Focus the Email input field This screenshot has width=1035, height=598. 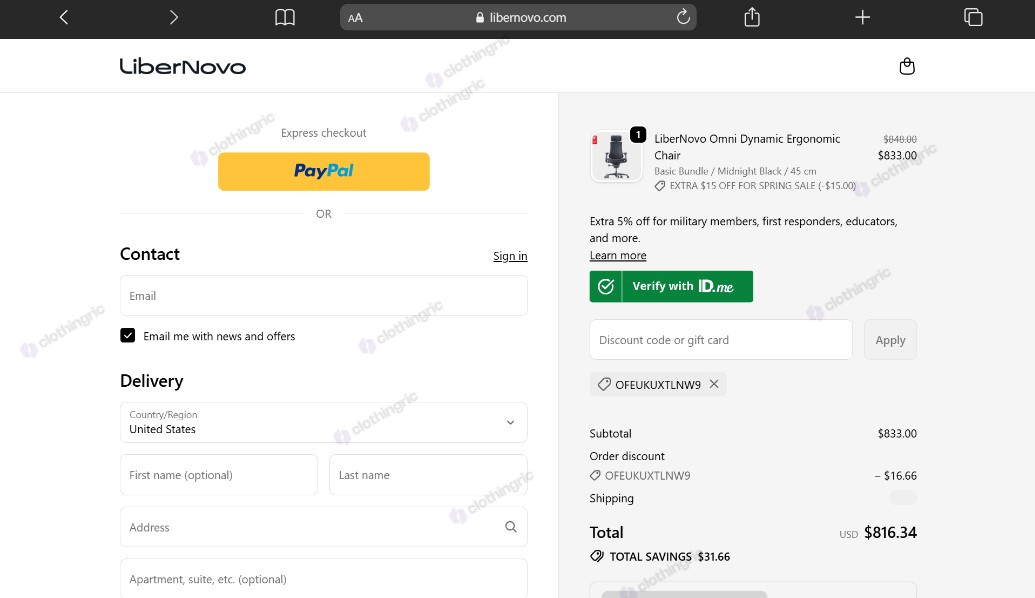tap(323, 296)
